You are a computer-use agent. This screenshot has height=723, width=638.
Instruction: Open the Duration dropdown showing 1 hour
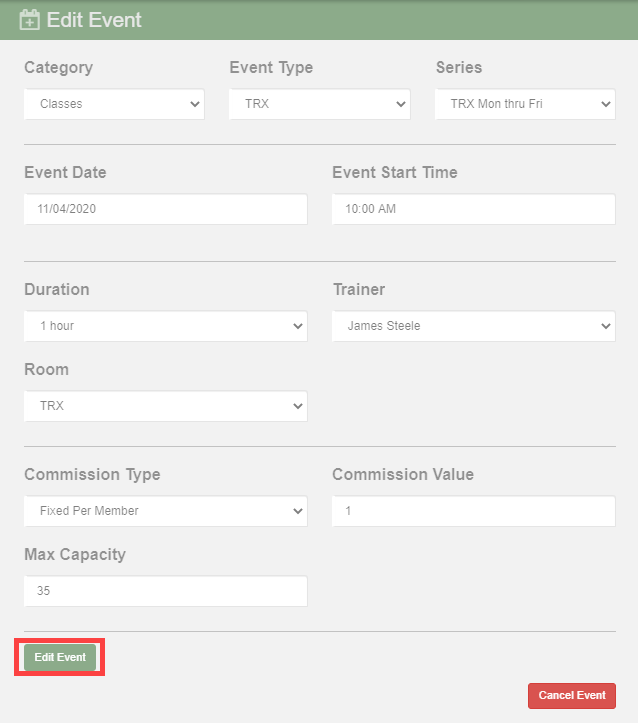pos(165,326)
